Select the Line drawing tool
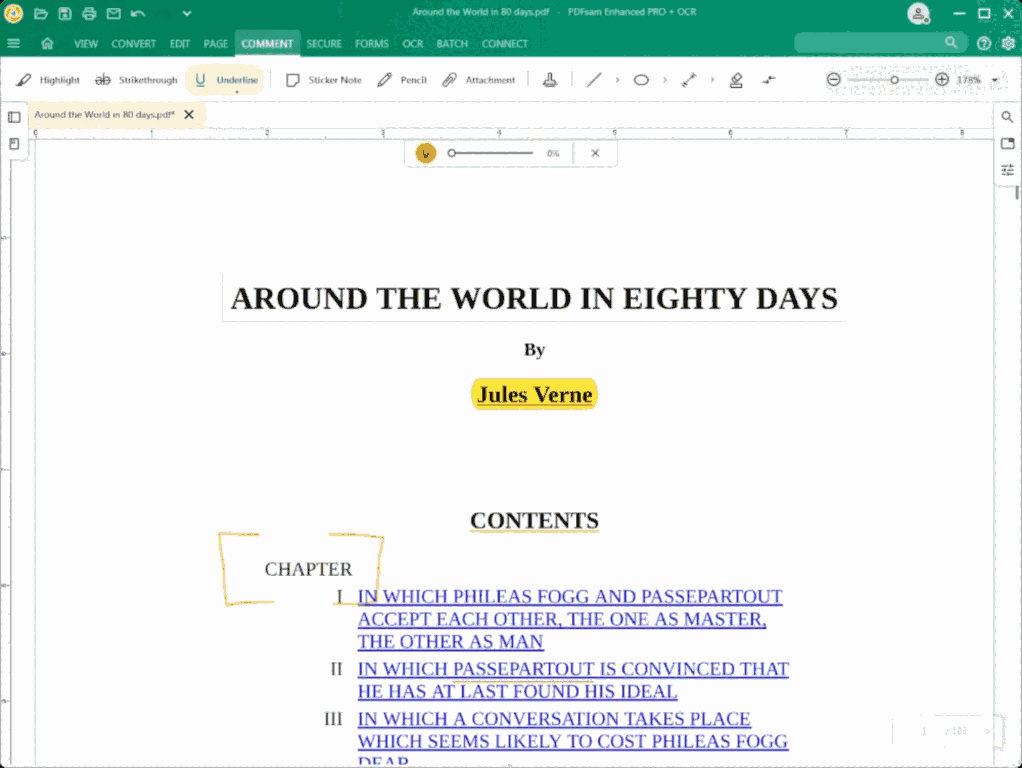The width and height of the screenshot is (1022, 768). (x=594, y=80)
